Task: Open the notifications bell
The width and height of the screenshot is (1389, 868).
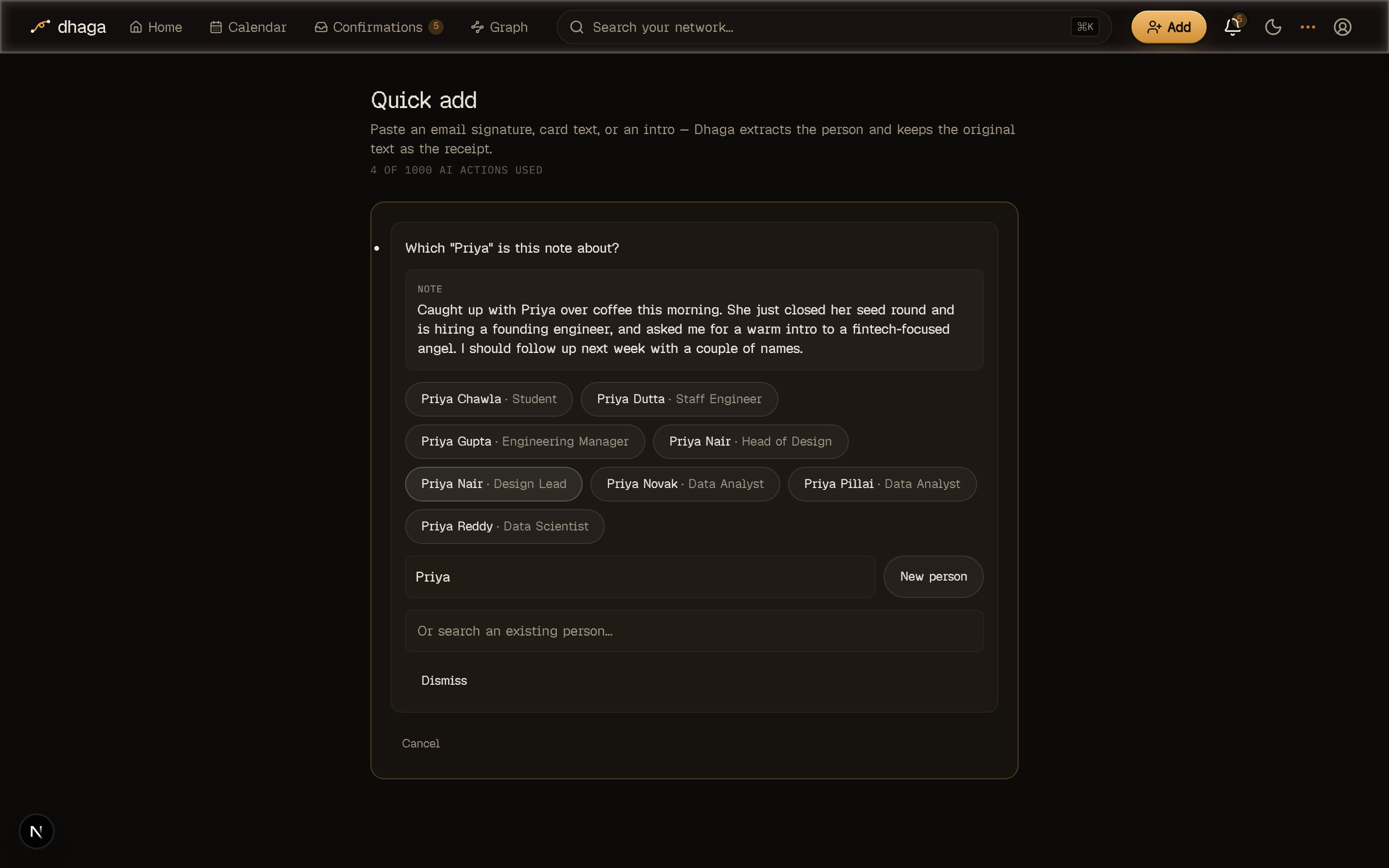Action: (x=1232, y=27)
